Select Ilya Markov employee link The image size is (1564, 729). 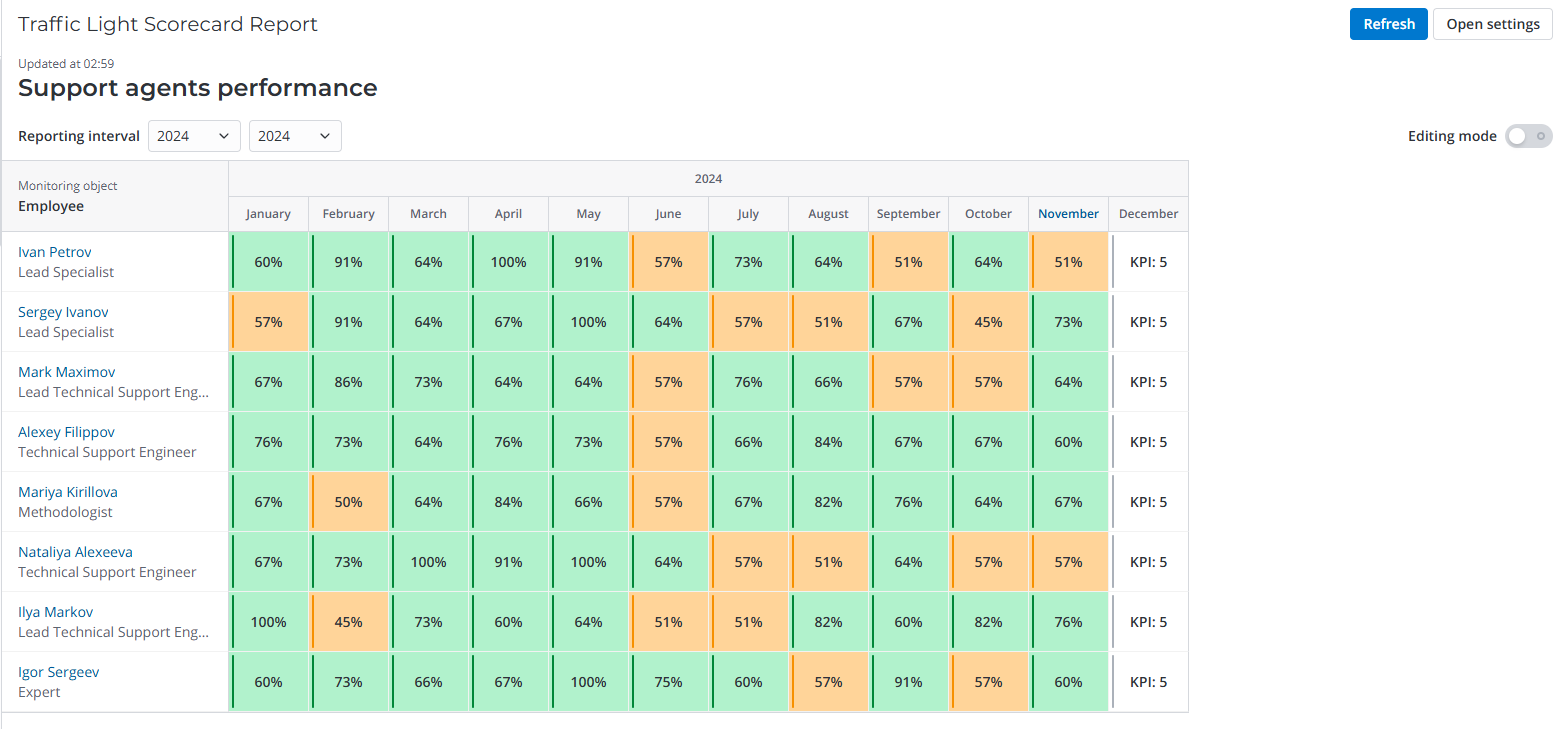pyautogui.click(x=56, y=612)
